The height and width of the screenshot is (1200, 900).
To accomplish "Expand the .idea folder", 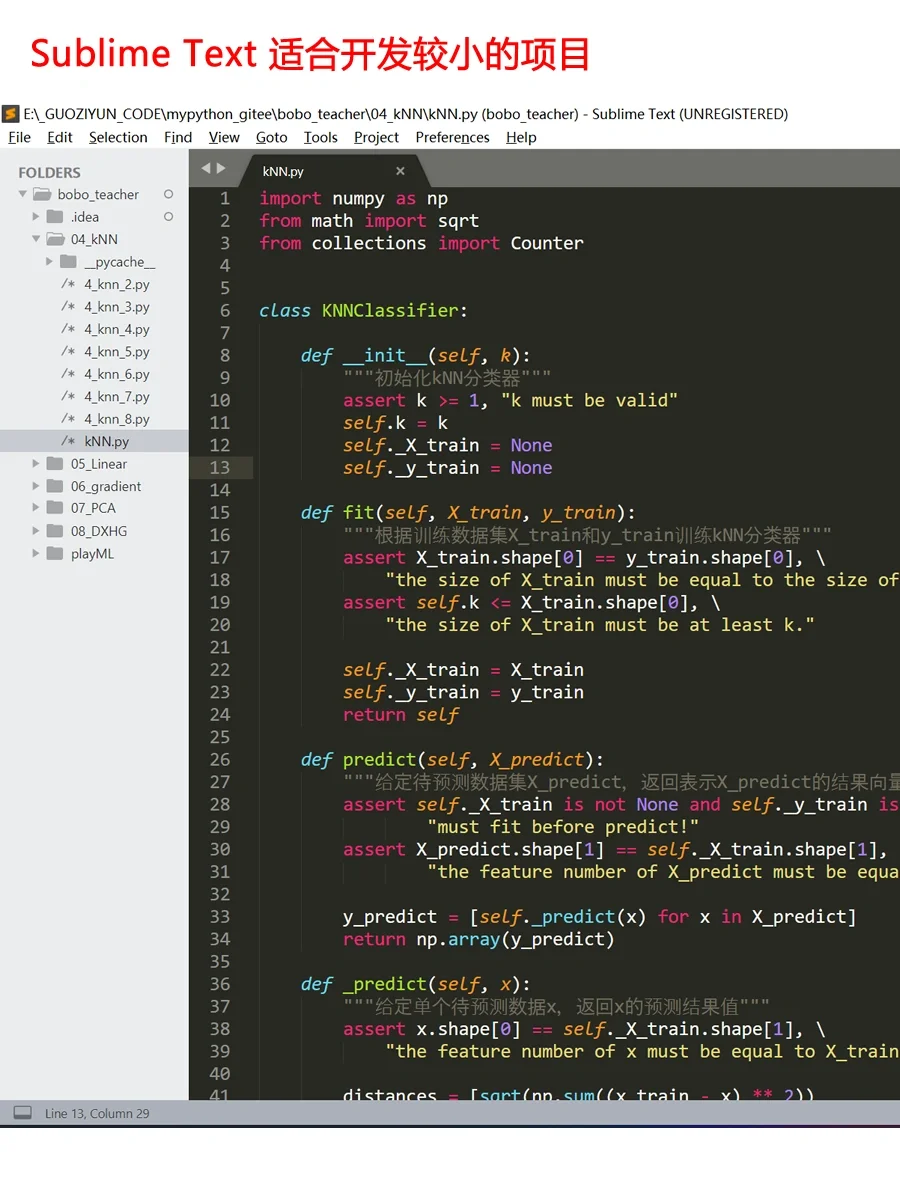I will (x=36, y=217).
